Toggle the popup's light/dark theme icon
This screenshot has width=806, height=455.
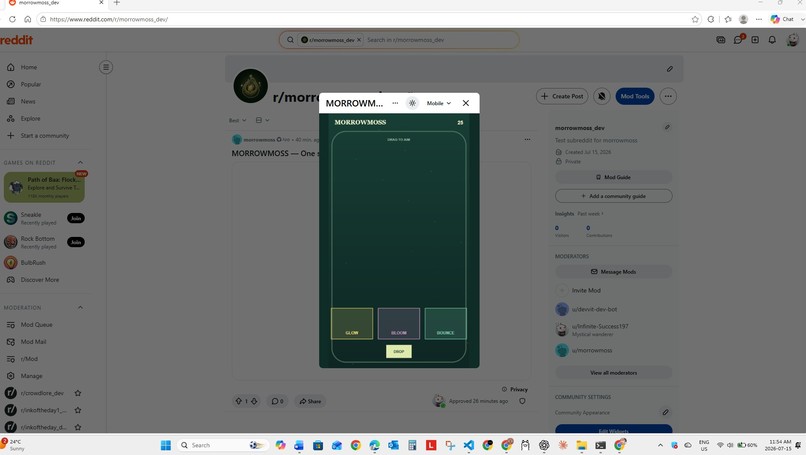[412, 103]
